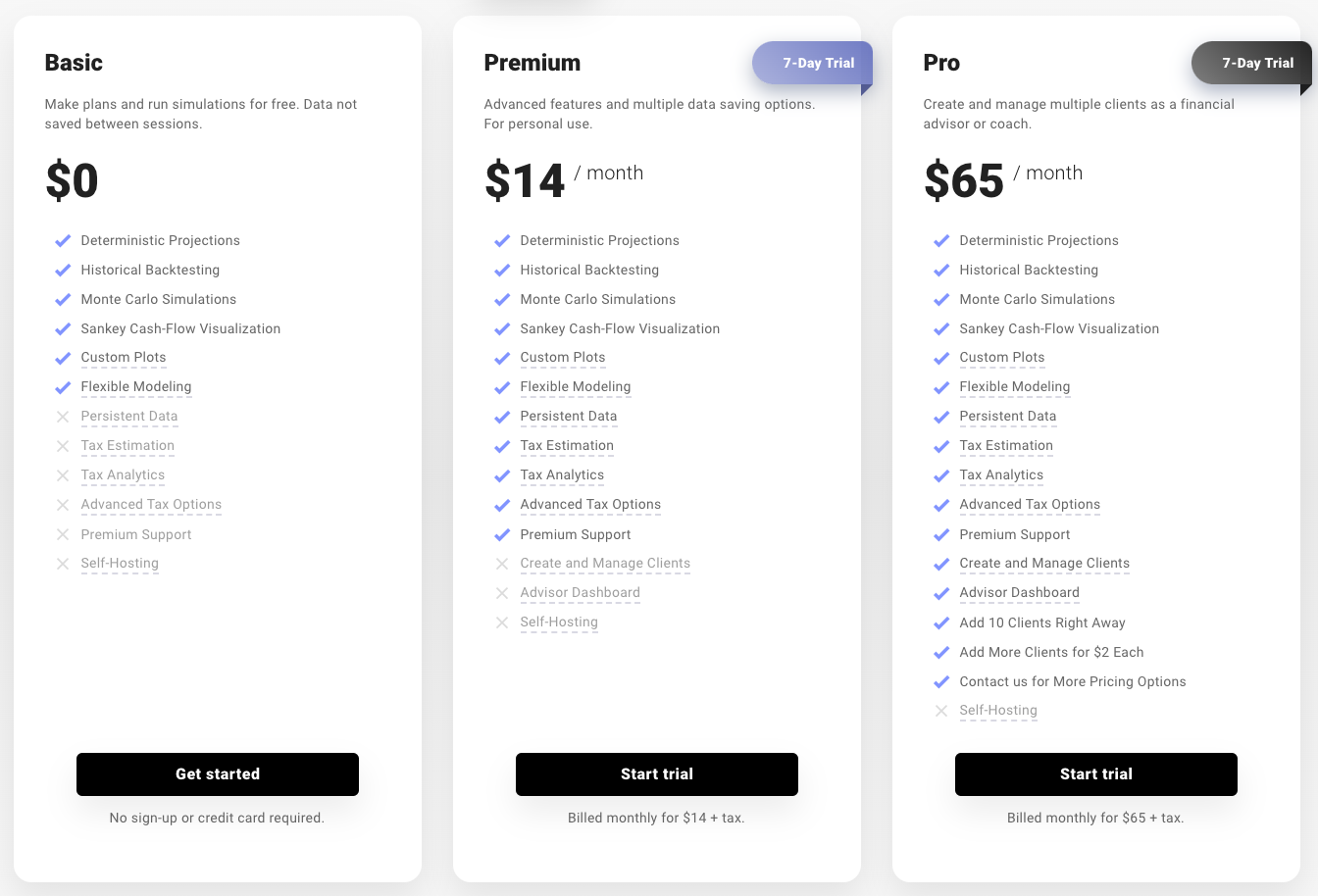Viewport: 1318px width, 896px height.
Task: Click Start trial on the Premium plan
Action: click(656, 774)
